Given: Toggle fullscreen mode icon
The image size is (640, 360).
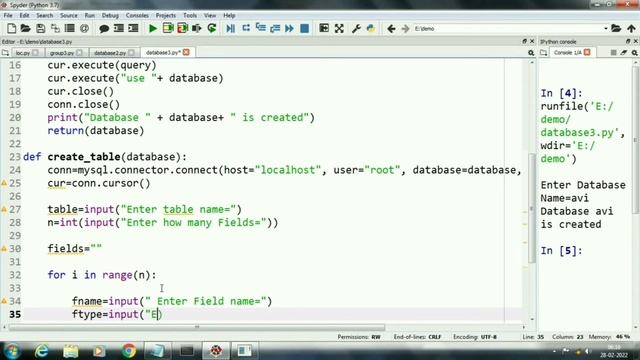Looking at the screenshot, I should click(x=339, y=29).
